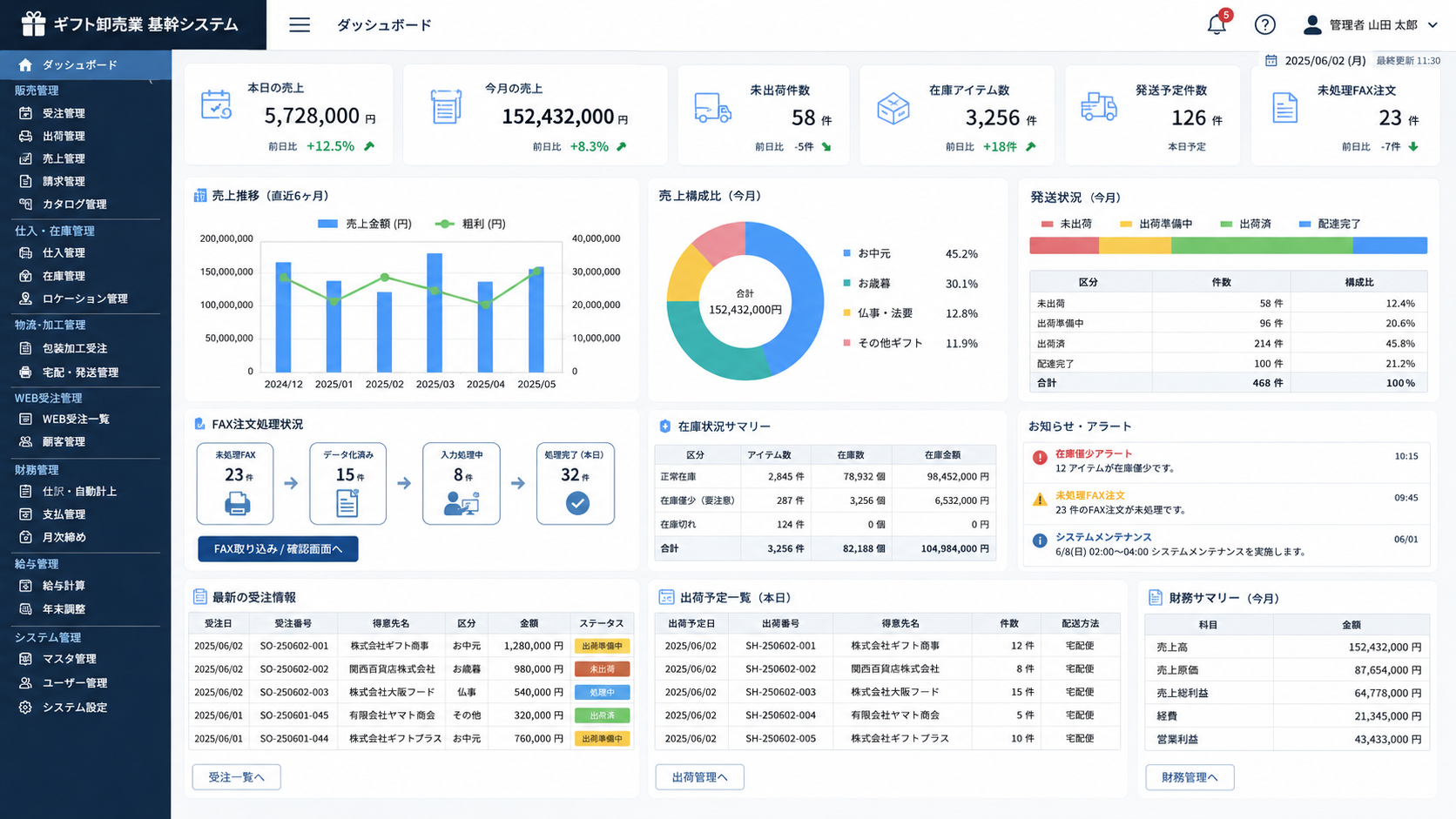The width and height of the screenshot is (1456, 819).
Task: Click the 入力処理中 operator icon
Action: click(461, 503)
